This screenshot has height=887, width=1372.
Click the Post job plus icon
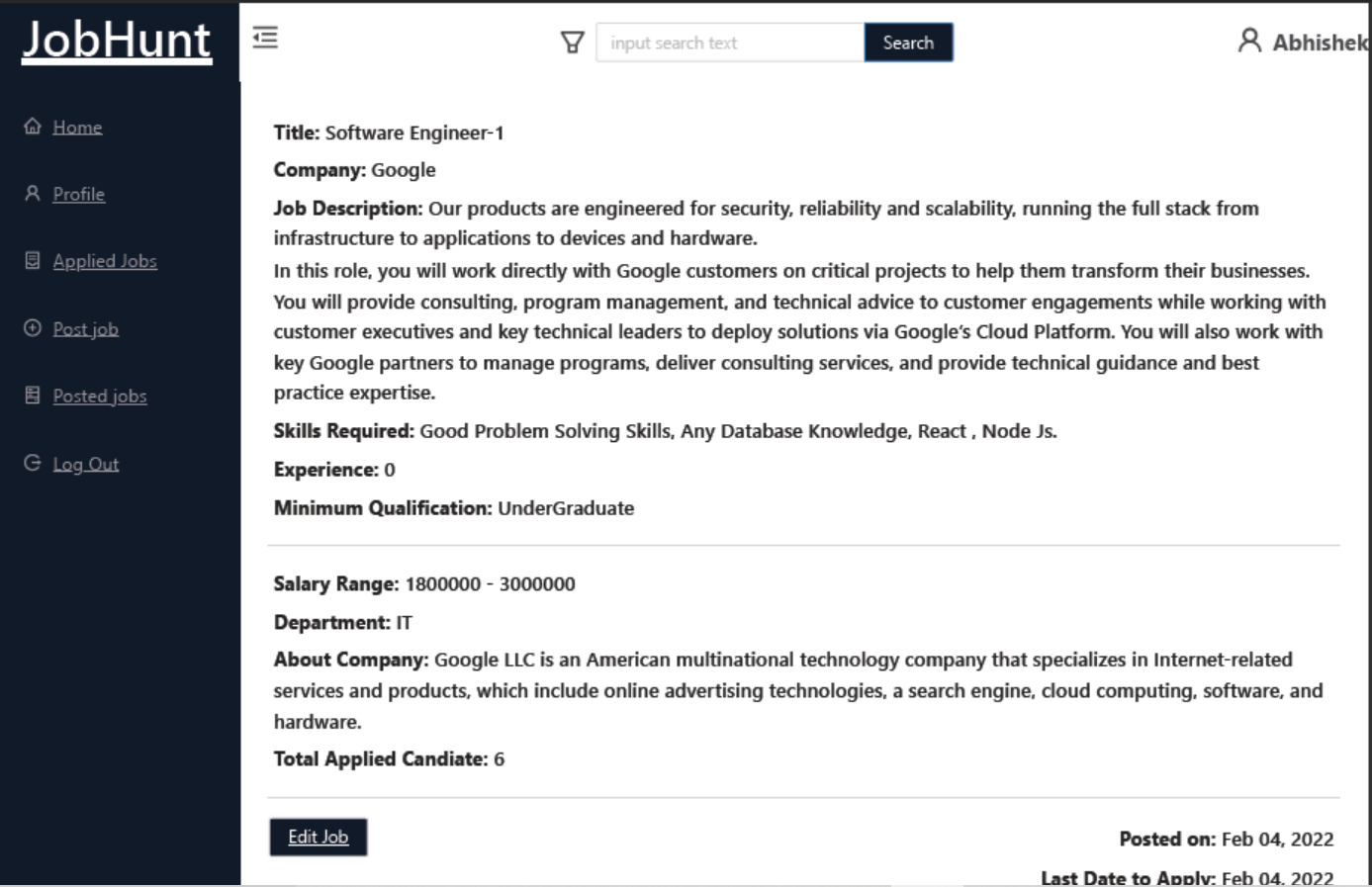click(x=31, y=327)
